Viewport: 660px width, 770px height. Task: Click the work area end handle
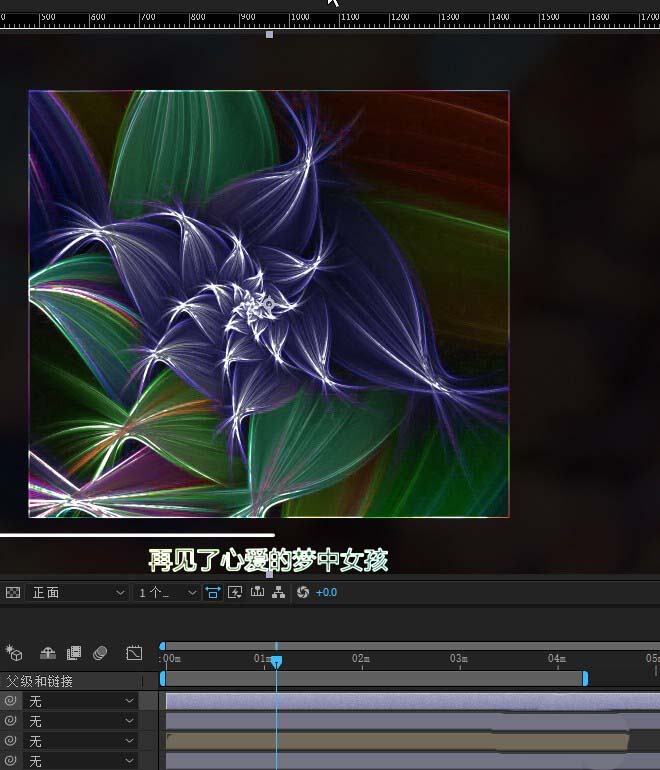pos(585,679)
